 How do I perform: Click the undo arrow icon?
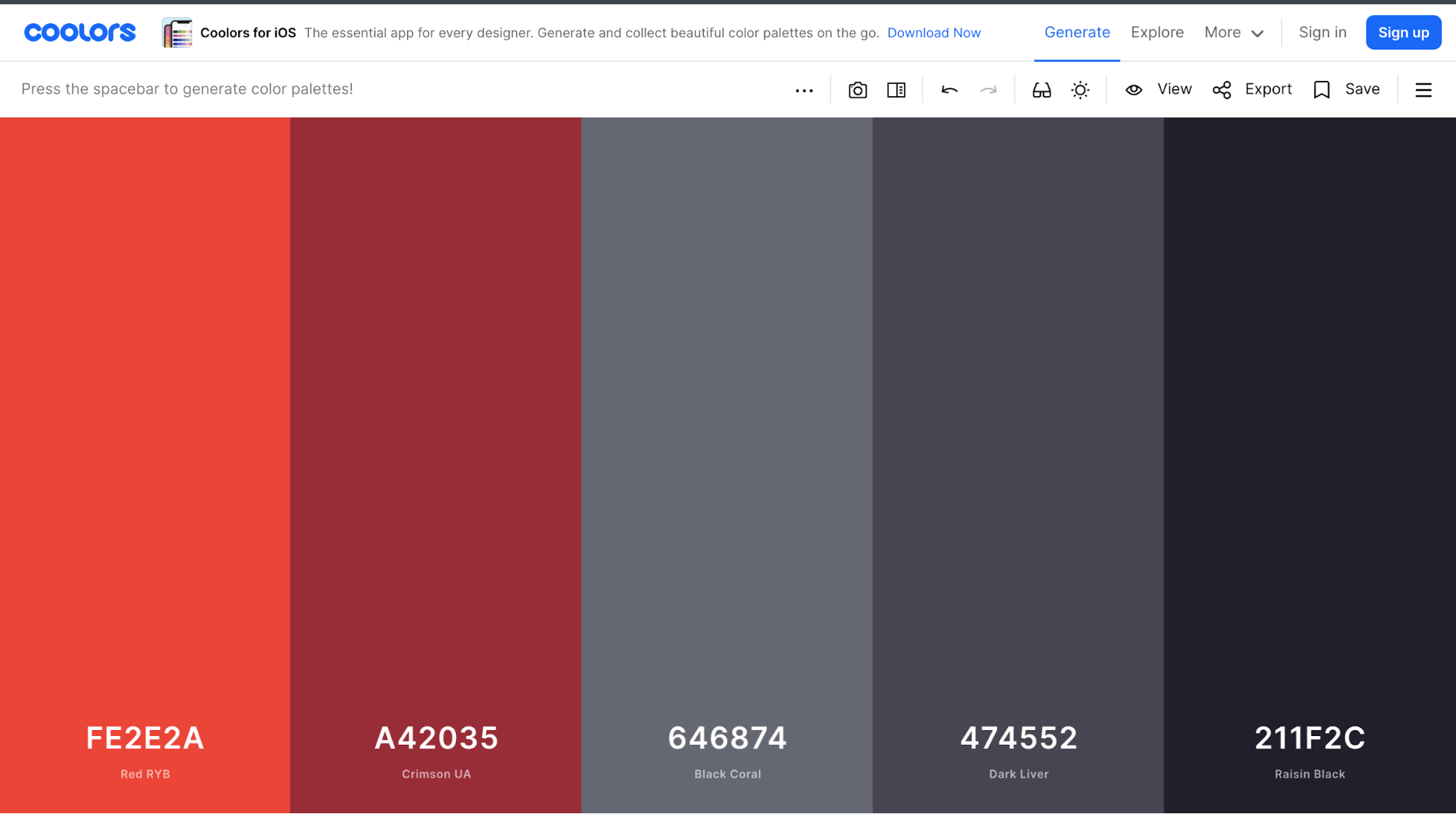point(949,90)
